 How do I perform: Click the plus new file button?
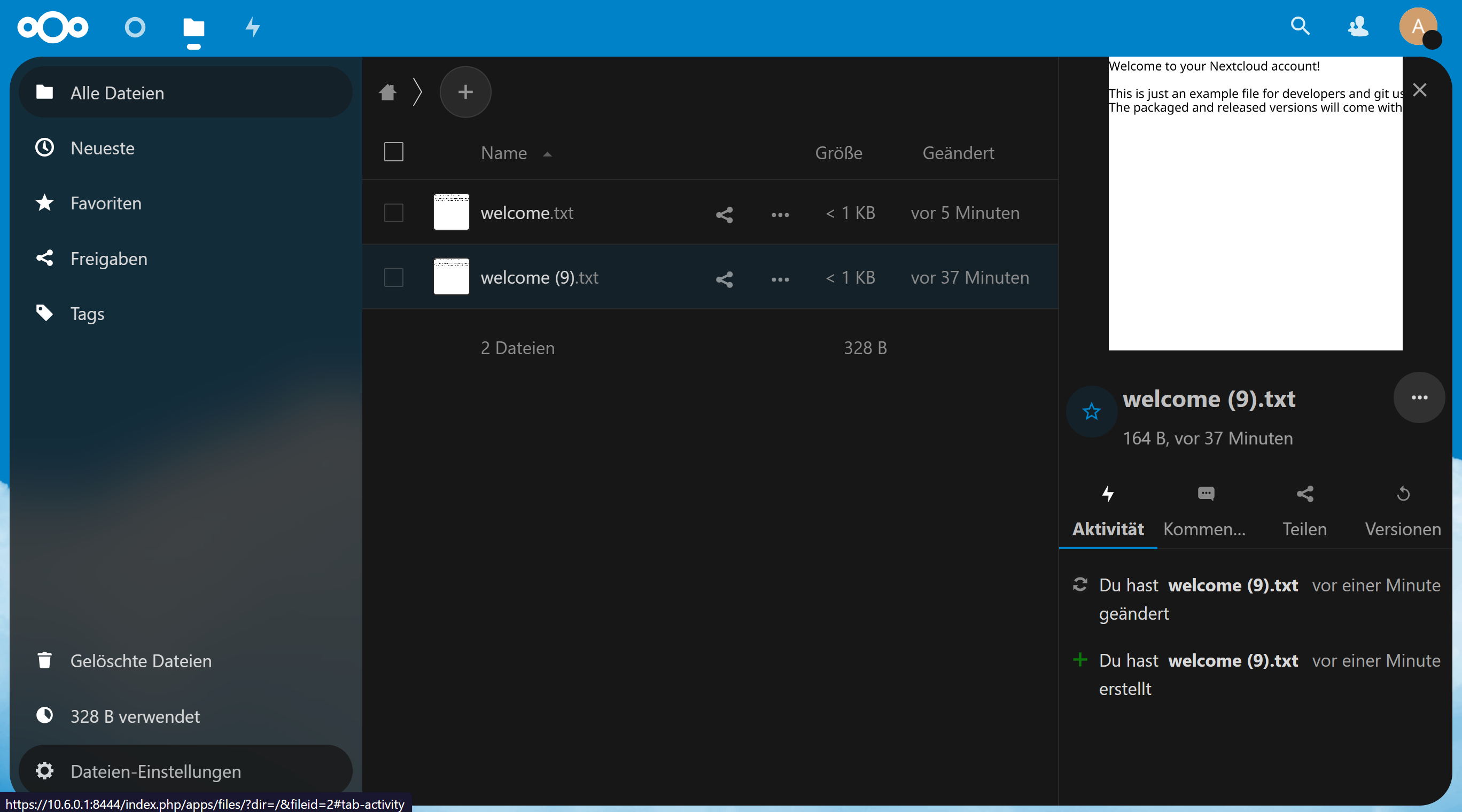[465, 92]
